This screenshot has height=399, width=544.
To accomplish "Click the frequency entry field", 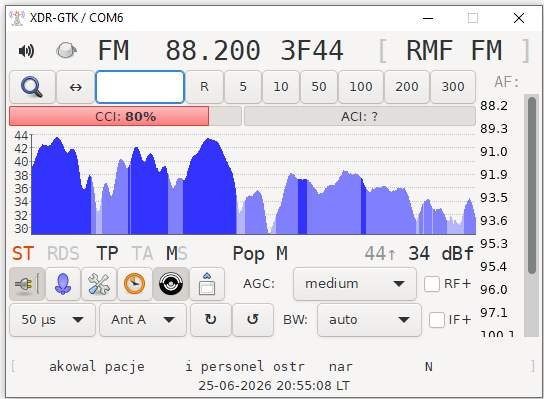I will click(x=140, y=87).
